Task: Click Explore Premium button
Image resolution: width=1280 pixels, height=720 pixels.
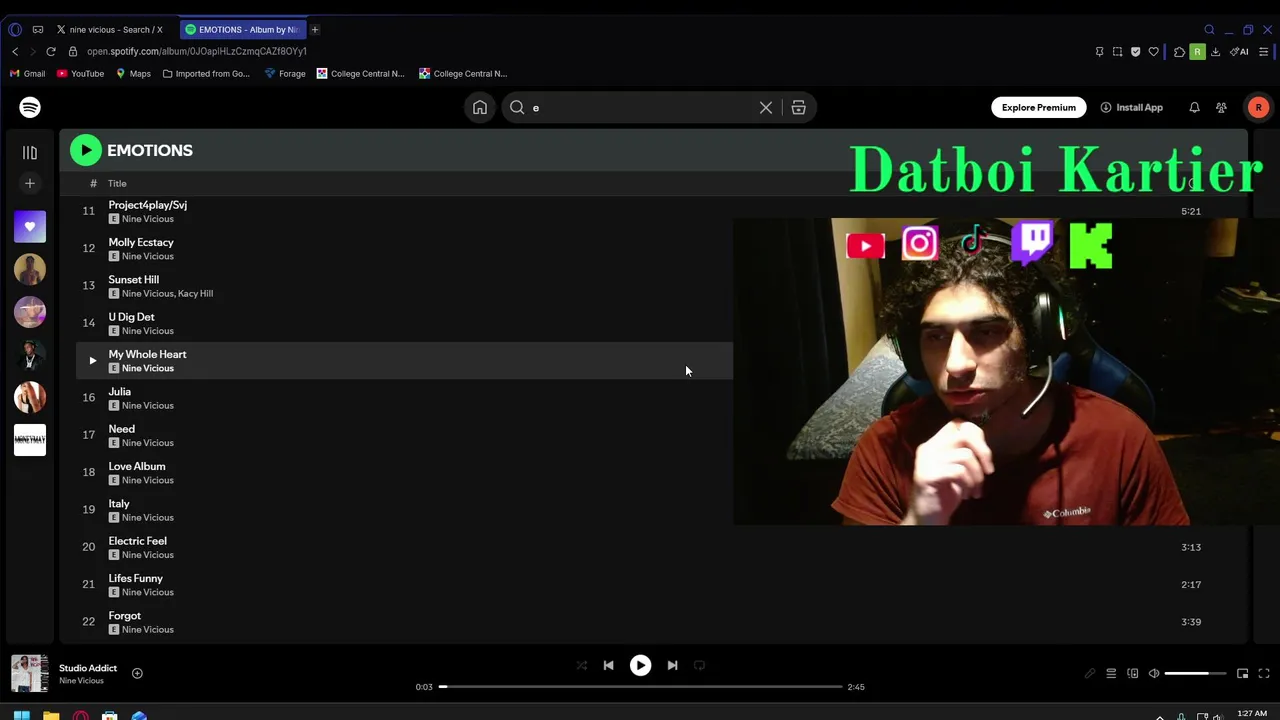Action: tap(1039, 107)
